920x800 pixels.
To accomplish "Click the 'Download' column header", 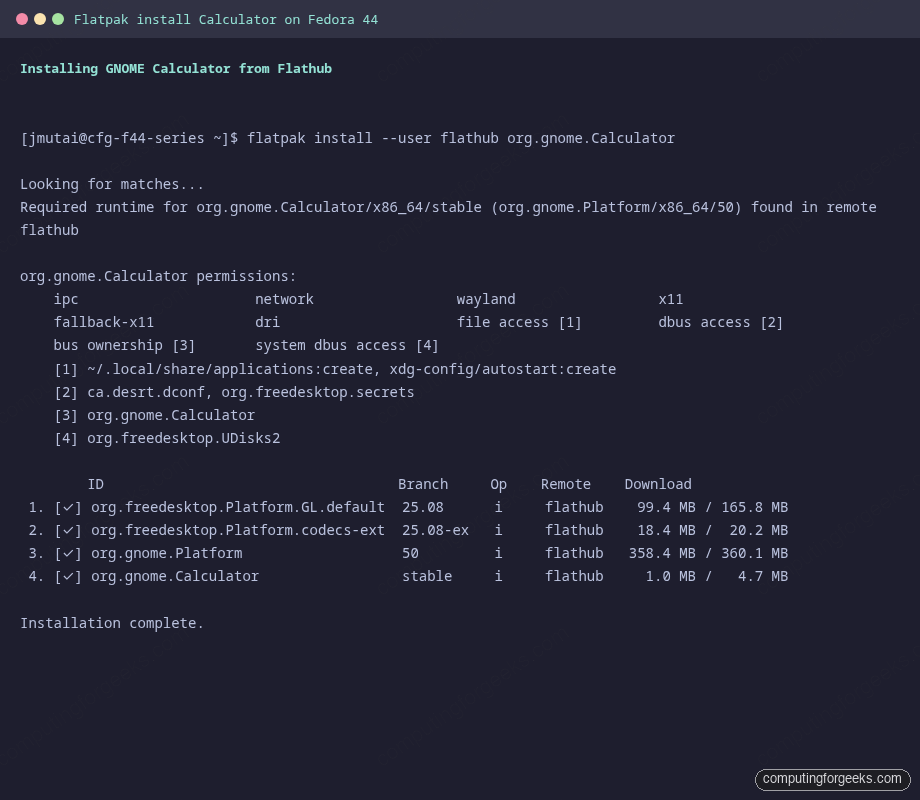I will [658, 484].
